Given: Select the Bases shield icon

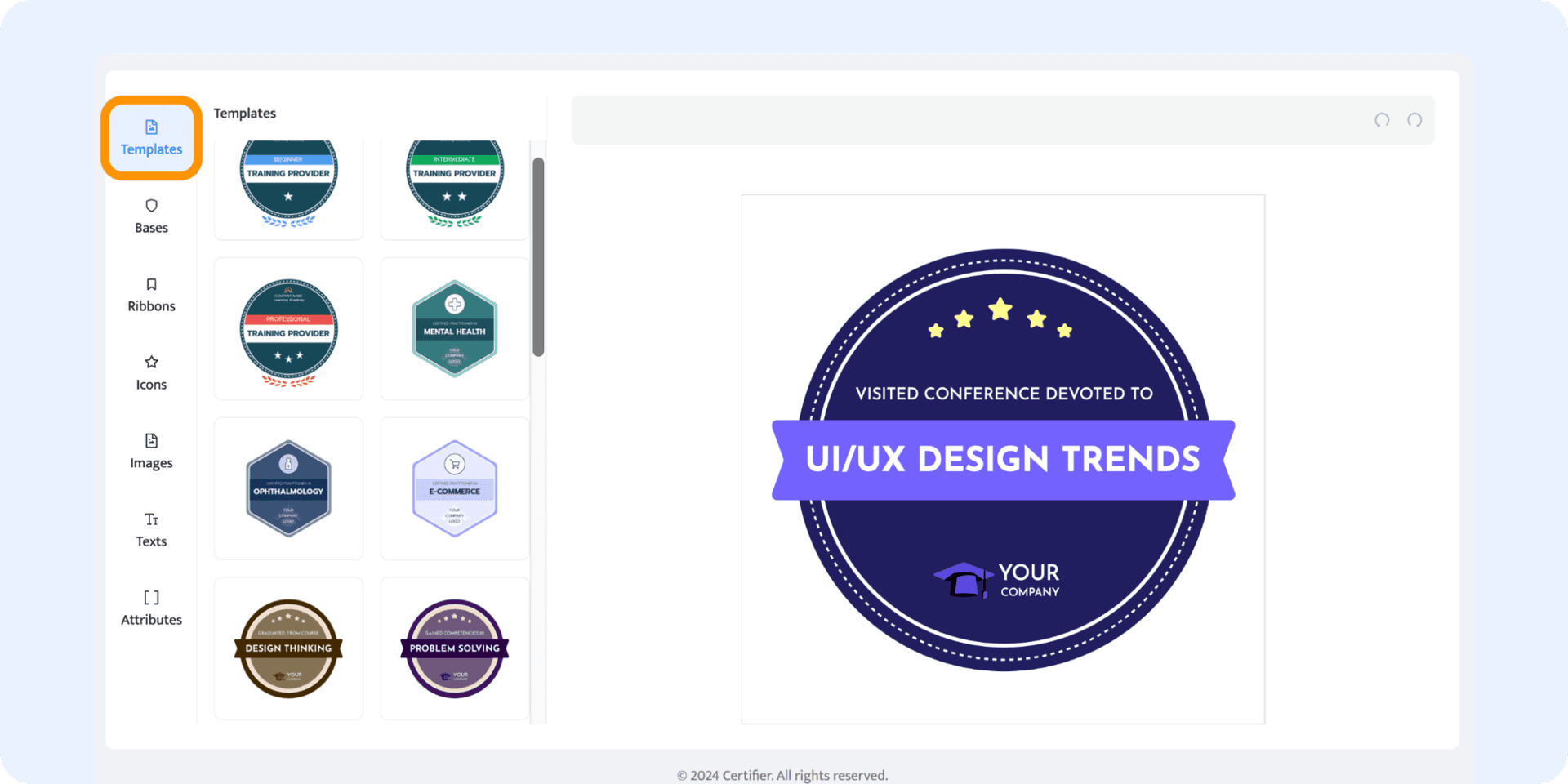Looking at the screenshot, I should pos(151,216).
